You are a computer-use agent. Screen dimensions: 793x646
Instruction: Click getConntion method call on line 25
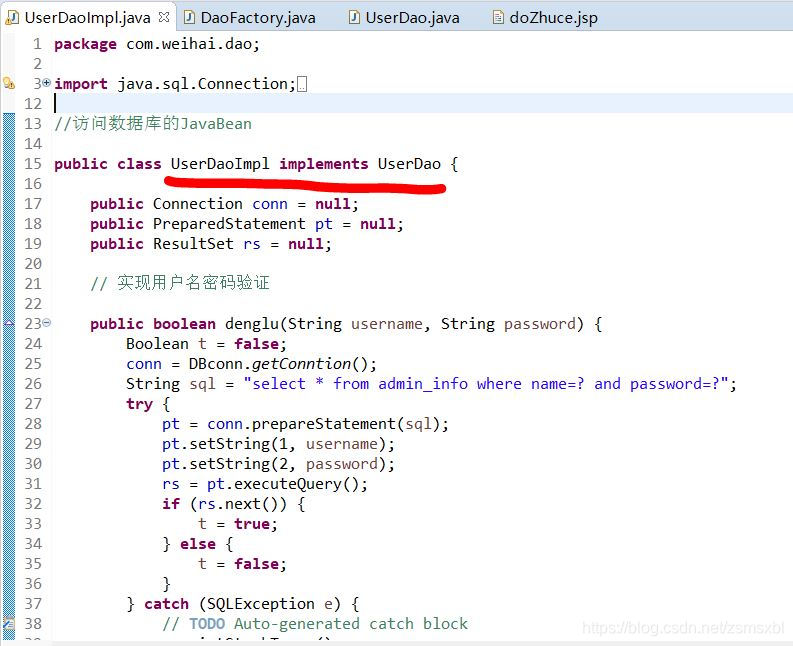tap(301, 364)
